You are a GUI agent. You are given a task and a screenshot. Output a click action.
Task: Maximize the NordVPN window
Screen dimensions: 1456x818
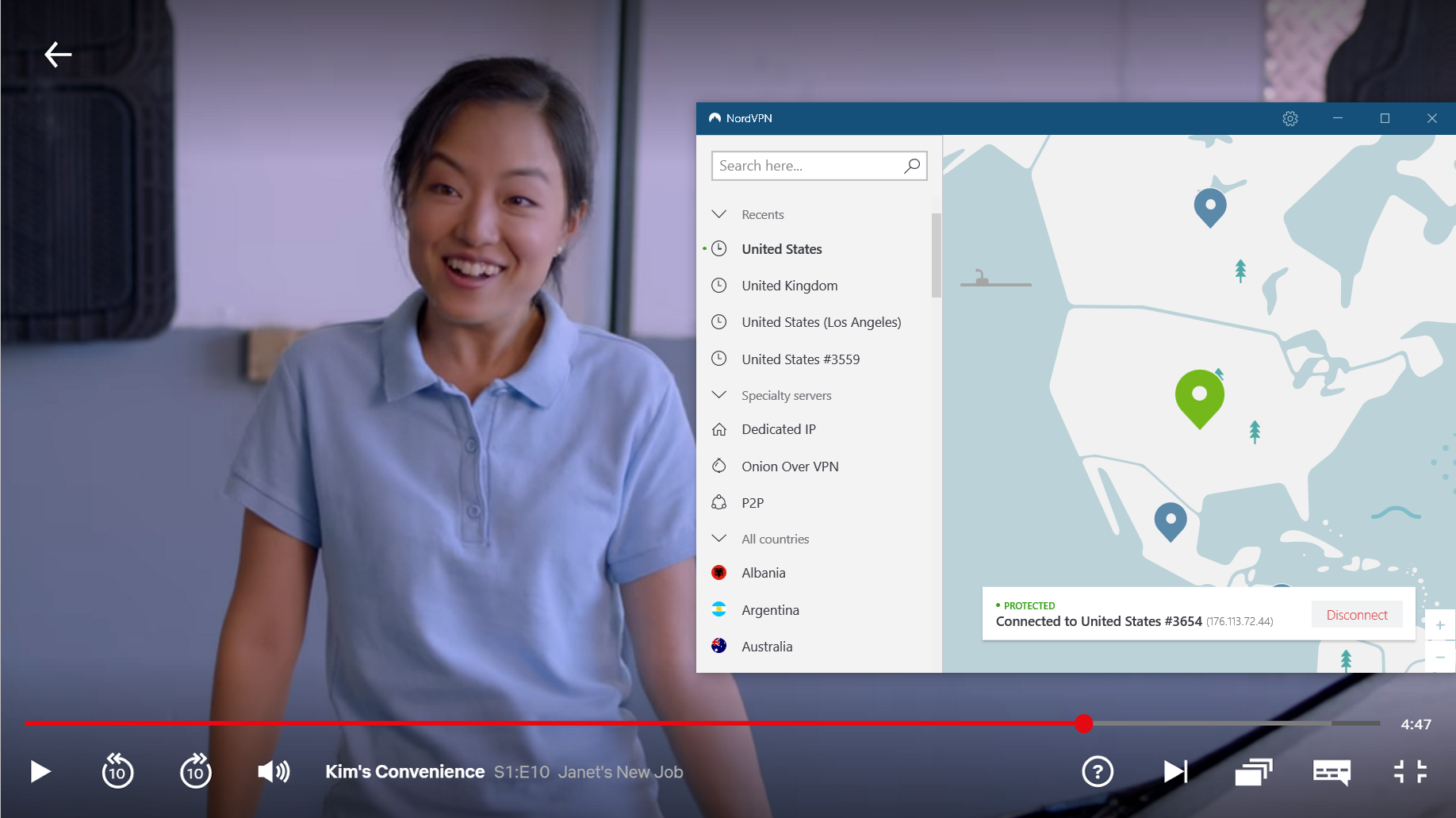1385,118
